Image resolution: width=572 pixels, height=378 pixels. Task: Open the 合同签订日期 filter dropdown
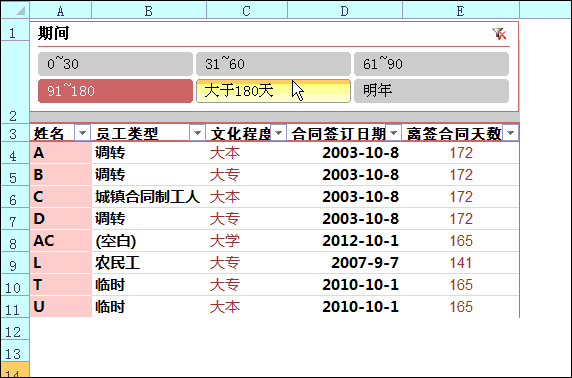click(393, 133)
